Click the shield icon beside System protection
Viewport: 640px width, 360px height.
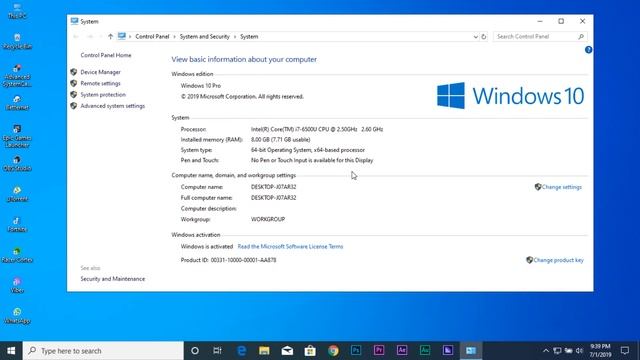coord(73,95)
